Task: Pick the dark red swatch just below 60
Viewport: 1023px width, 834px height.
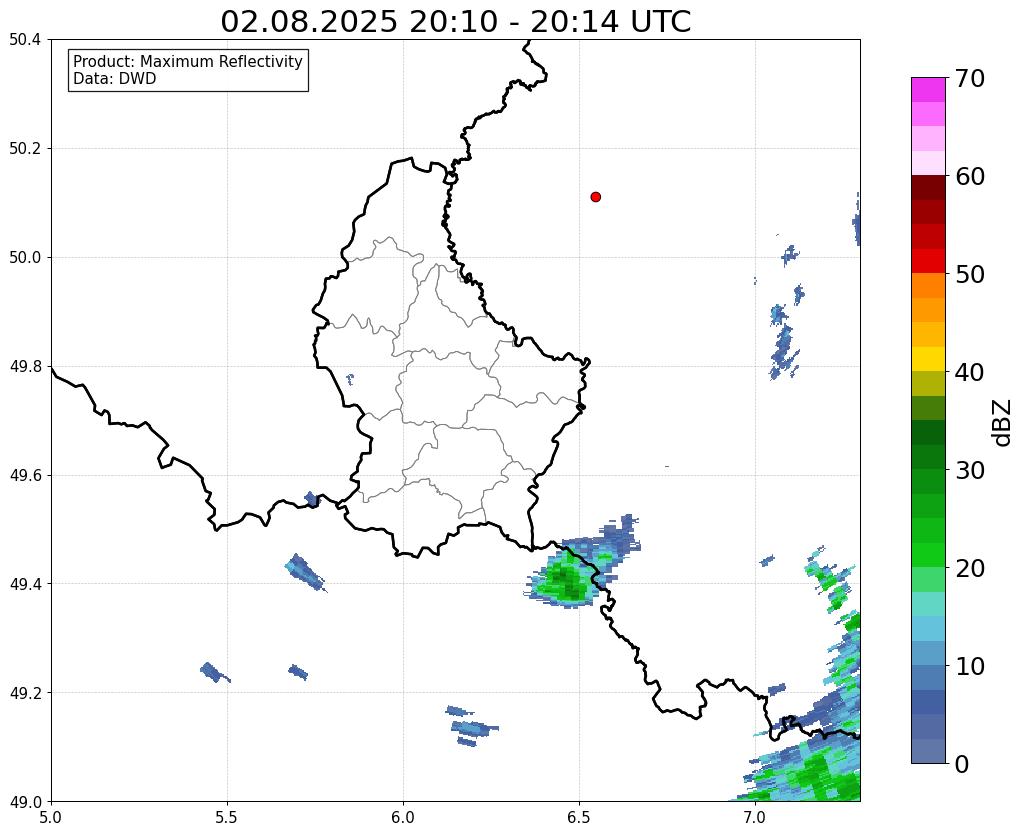Action: coord(928,188)
